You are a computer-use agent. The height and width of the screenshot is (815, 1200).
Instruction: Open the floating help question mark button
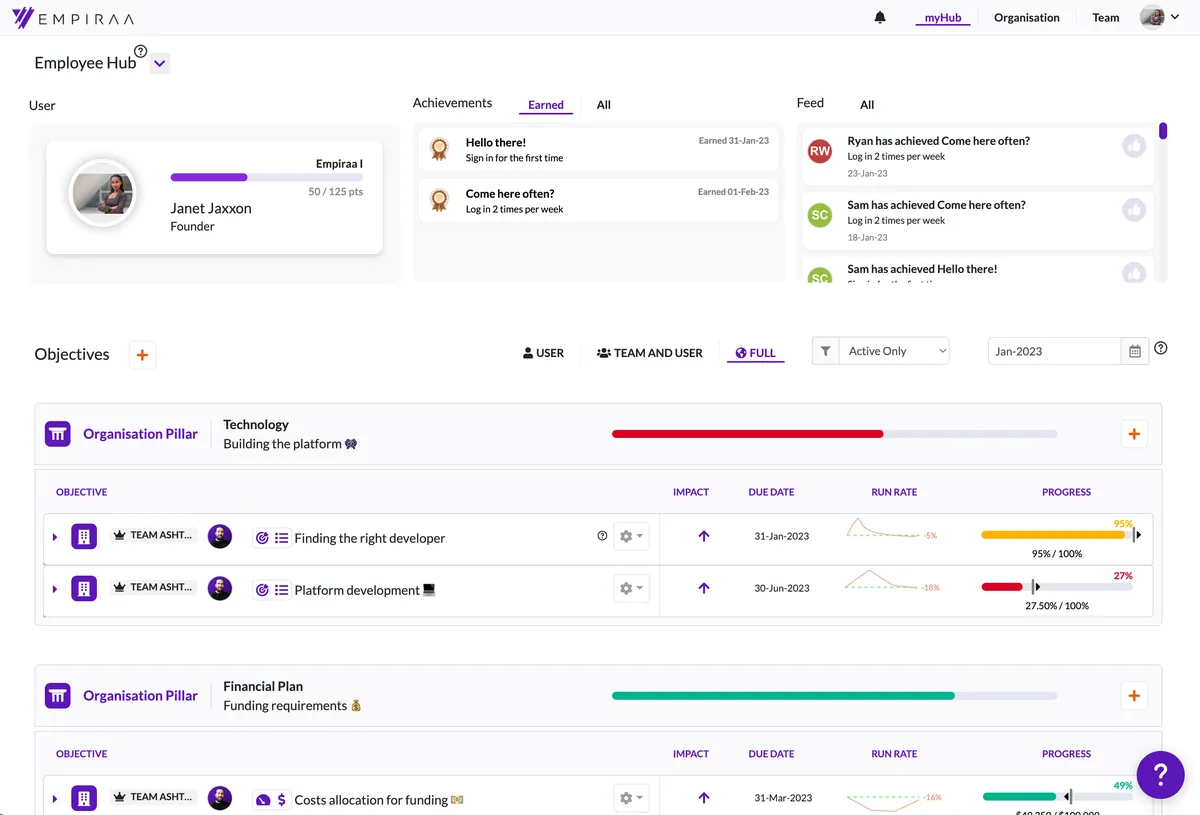click(1161, 774)
